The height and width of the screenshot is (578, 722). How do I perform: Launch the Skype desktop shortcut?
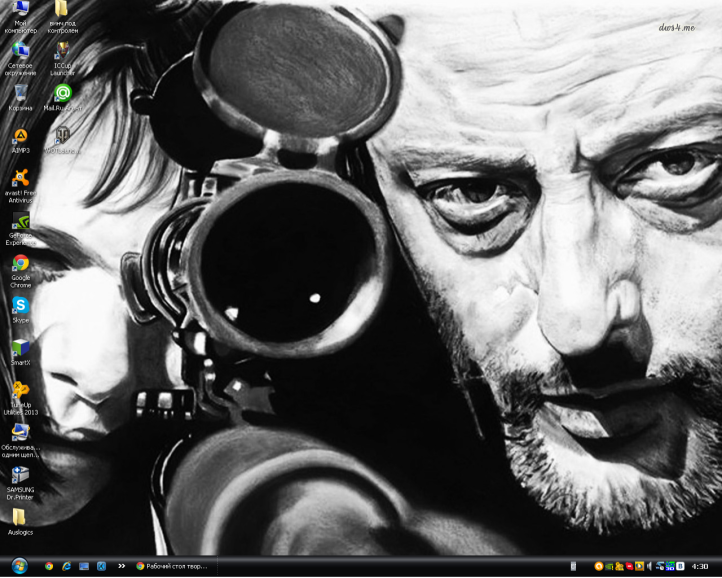pos(20,310)
